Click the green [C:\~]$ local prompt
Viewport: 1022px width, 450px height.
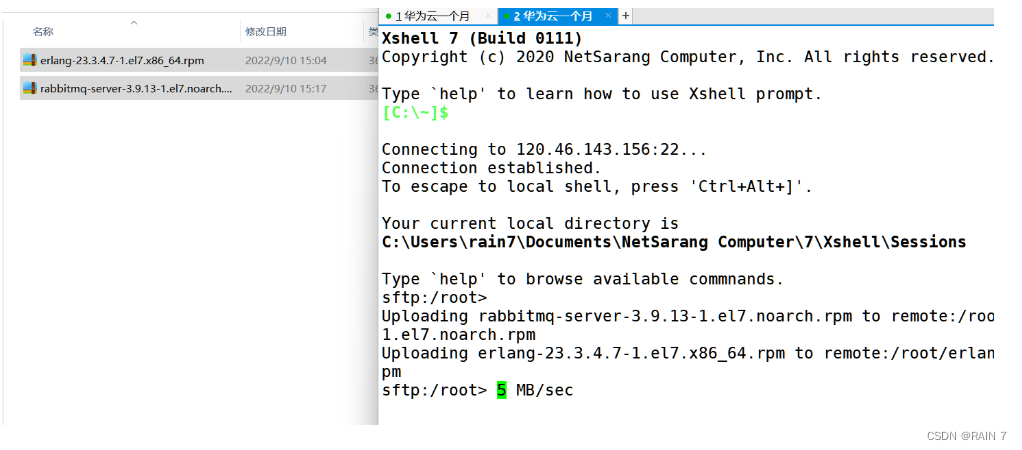(x=415, y=112)
